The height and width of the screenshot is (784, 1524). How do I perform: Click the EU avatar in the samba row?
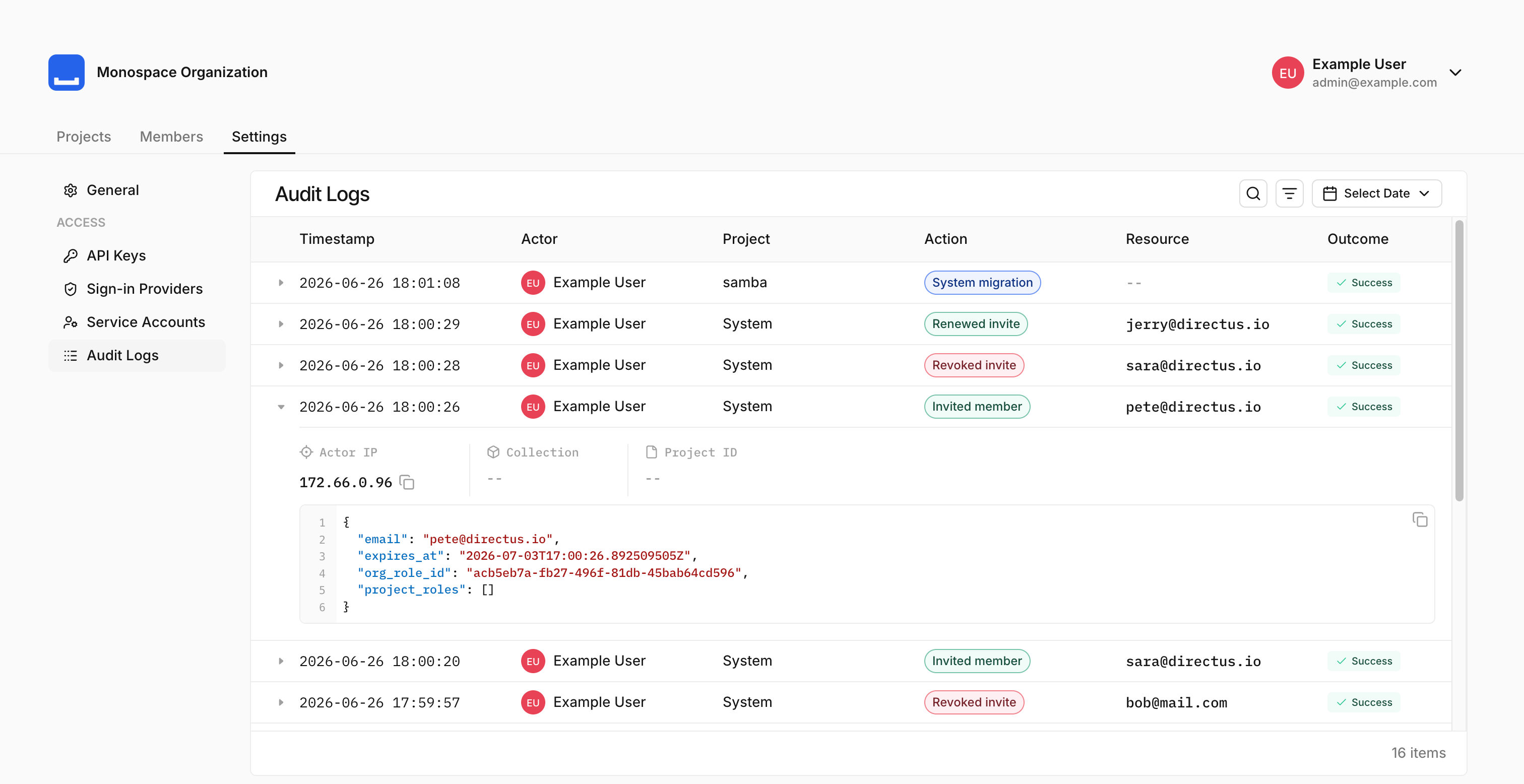533,283
